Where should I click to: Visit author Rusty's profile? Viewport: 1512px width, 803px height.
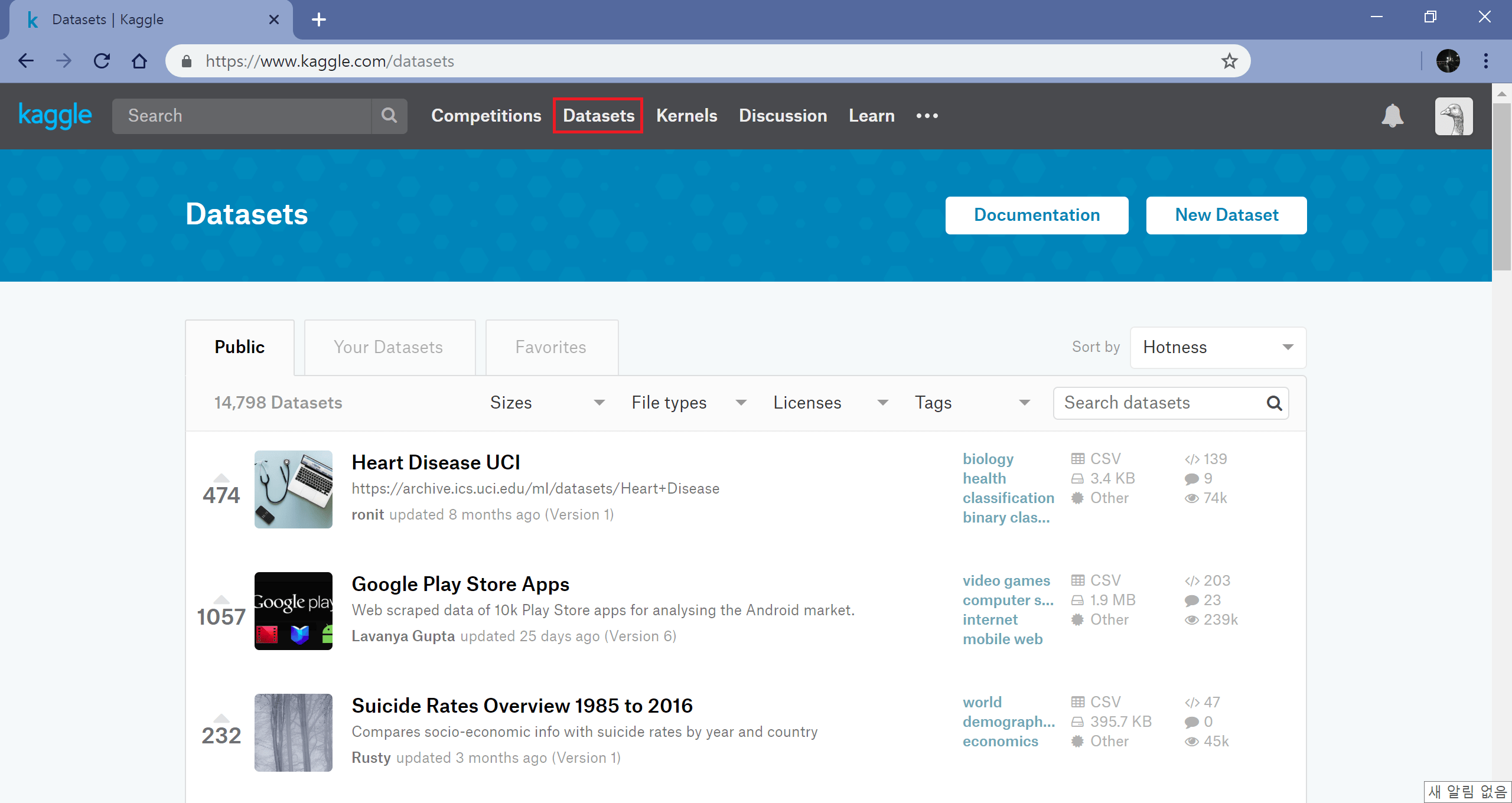371,758
